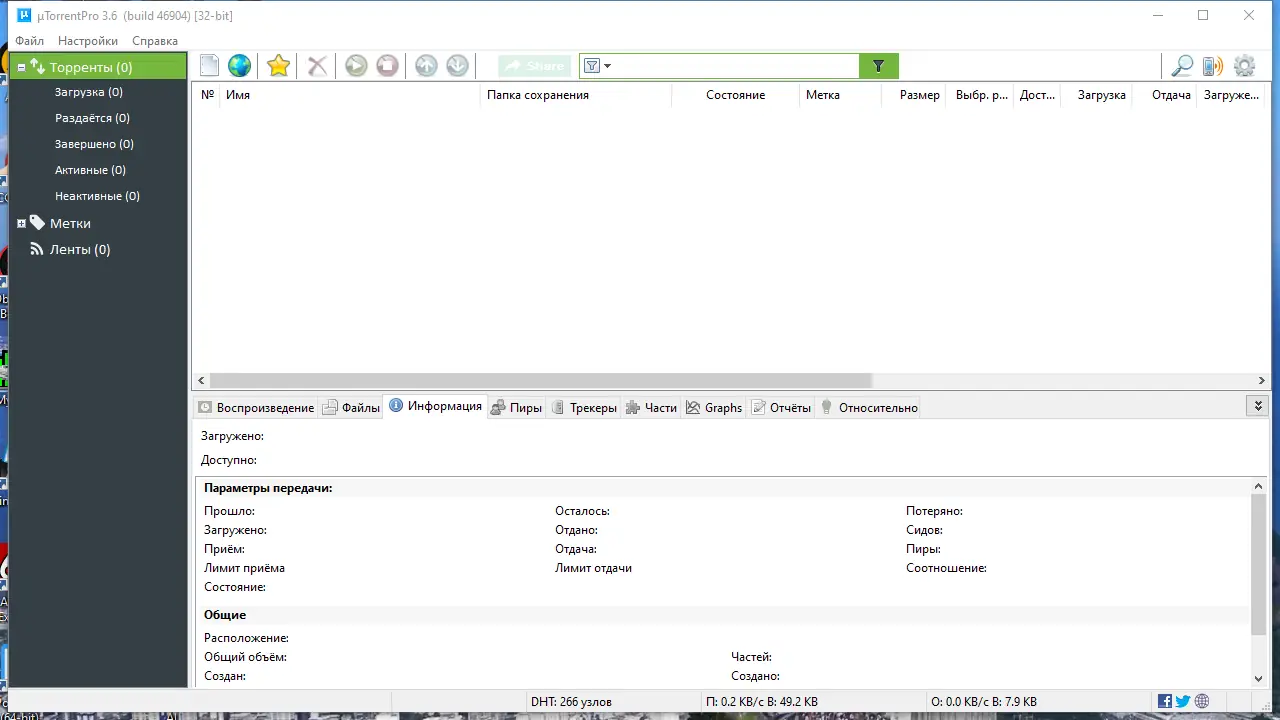Click the DHT: 266 узлов status entry
This screenshot has width=1280, height=720.
pos(571,702)
